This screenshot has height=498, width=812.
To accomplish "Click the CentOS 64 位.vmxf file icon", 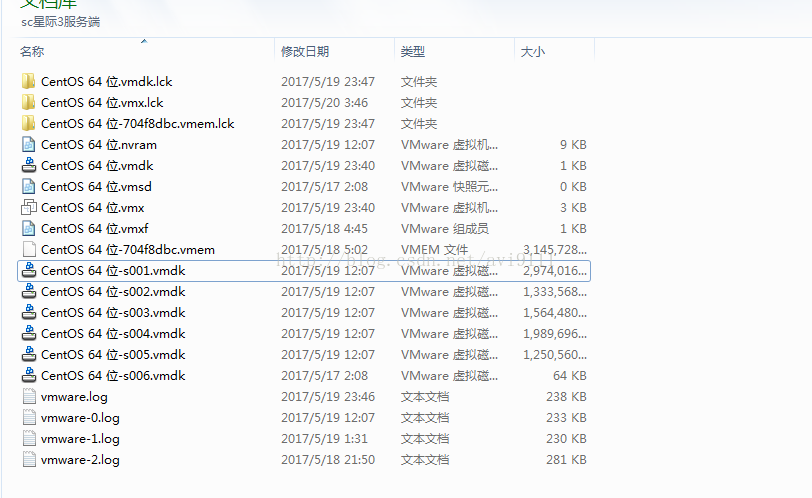I will [x=28, y=228].
